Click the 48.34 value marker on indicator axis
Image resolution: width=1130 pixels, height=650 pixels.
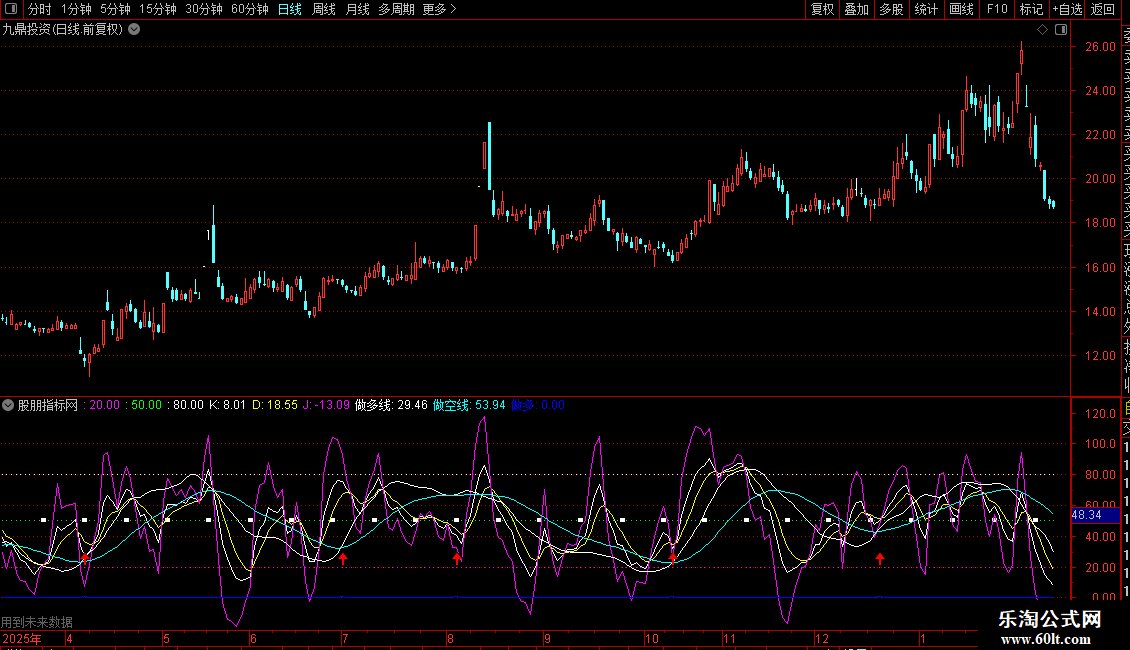(x=1086, y=514)
